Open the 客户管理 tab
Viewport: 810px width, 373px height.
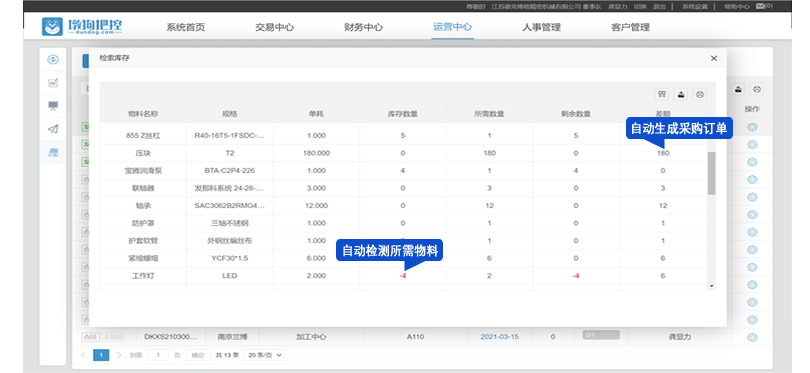[630, 27]
